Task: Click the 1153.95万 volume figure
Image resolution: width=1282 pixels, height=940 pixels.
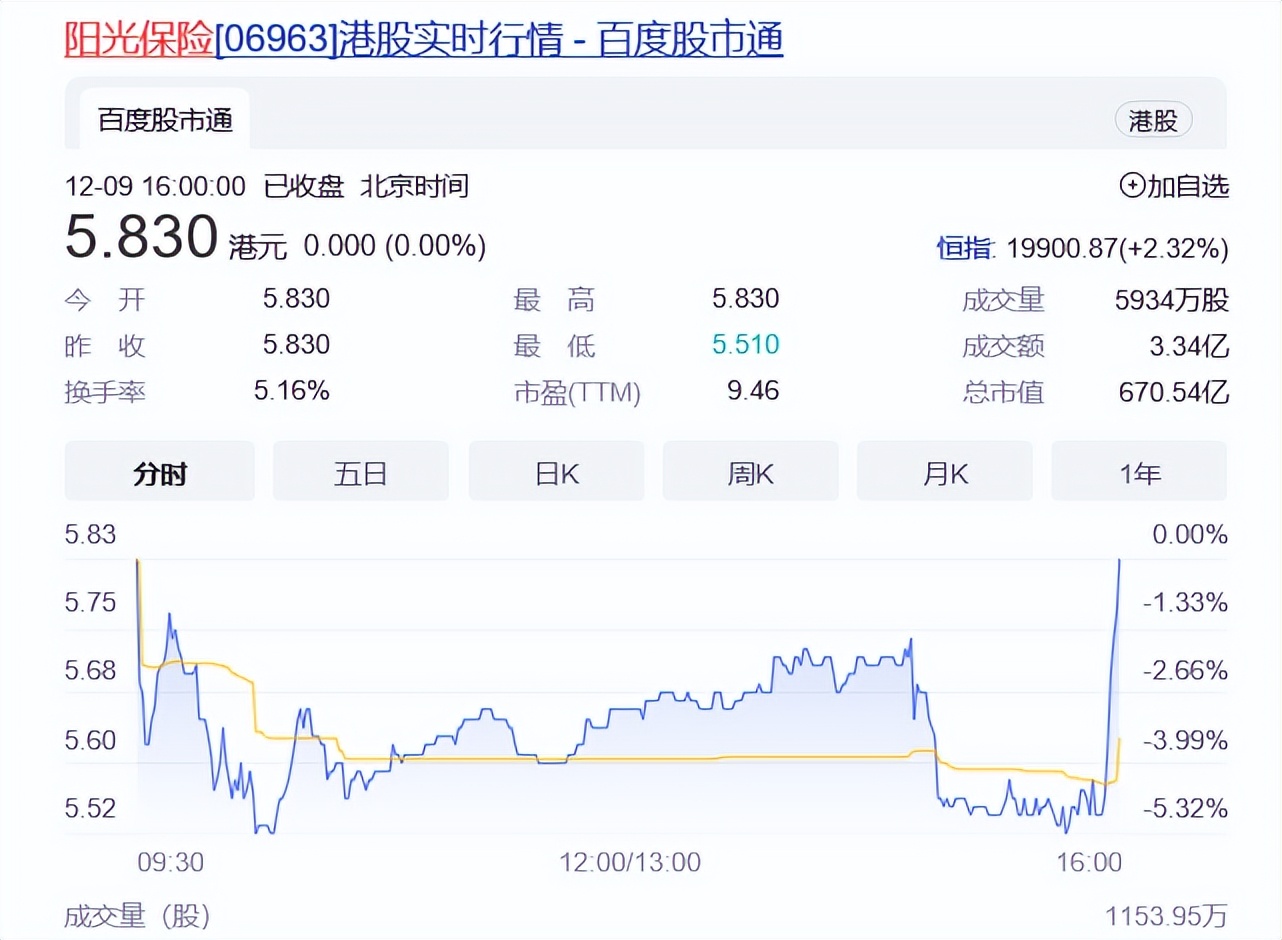Action: pos(1164,915)
